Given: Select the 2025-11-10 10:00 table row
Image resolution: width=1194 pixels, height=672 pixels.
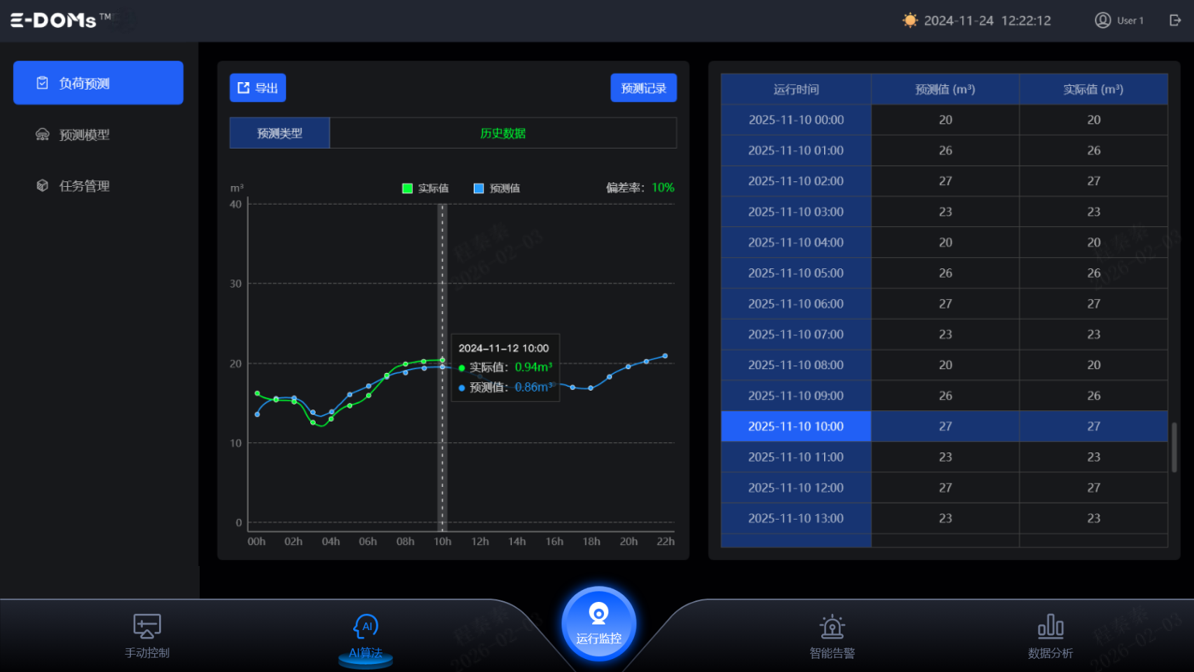Looking at the screenshot, I should pos(944,426).
